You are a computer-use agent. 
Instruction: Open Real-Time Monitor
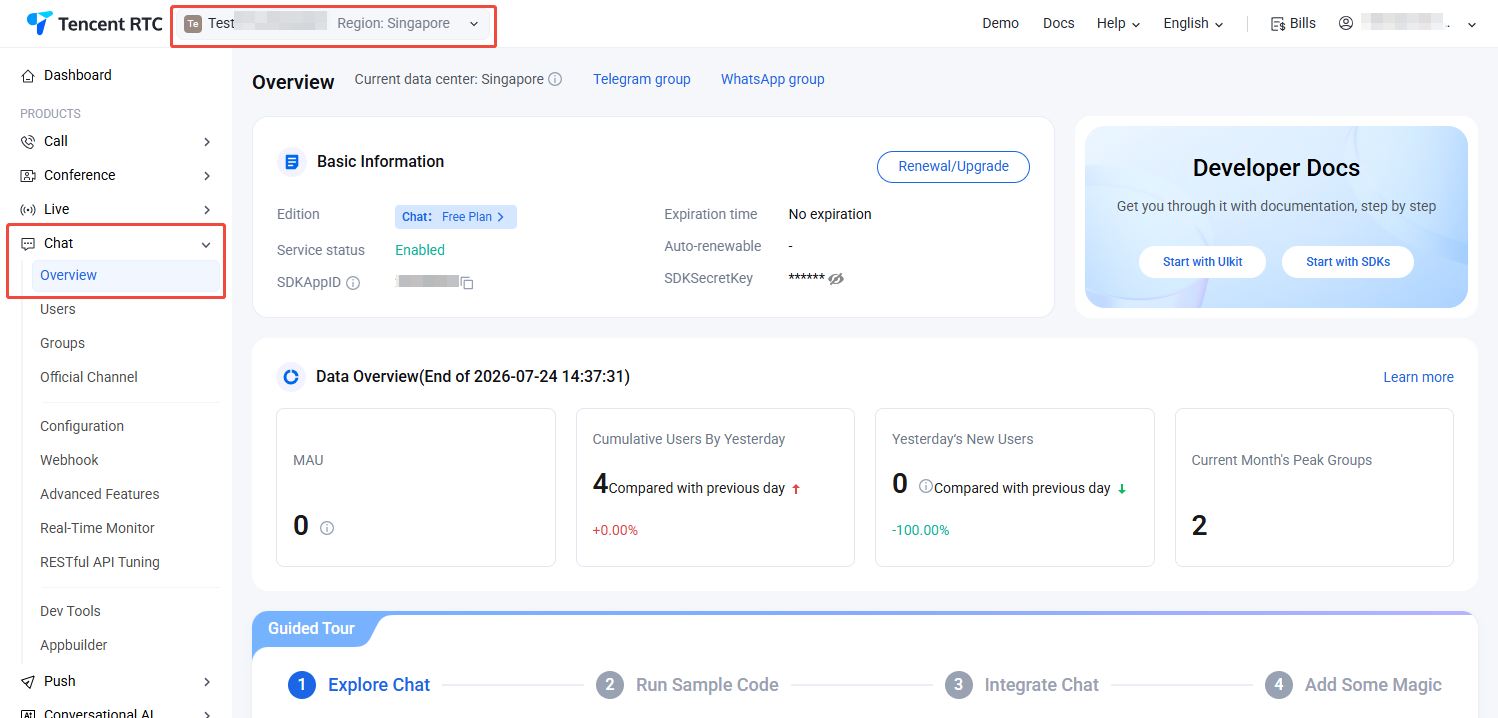[97, 528]
